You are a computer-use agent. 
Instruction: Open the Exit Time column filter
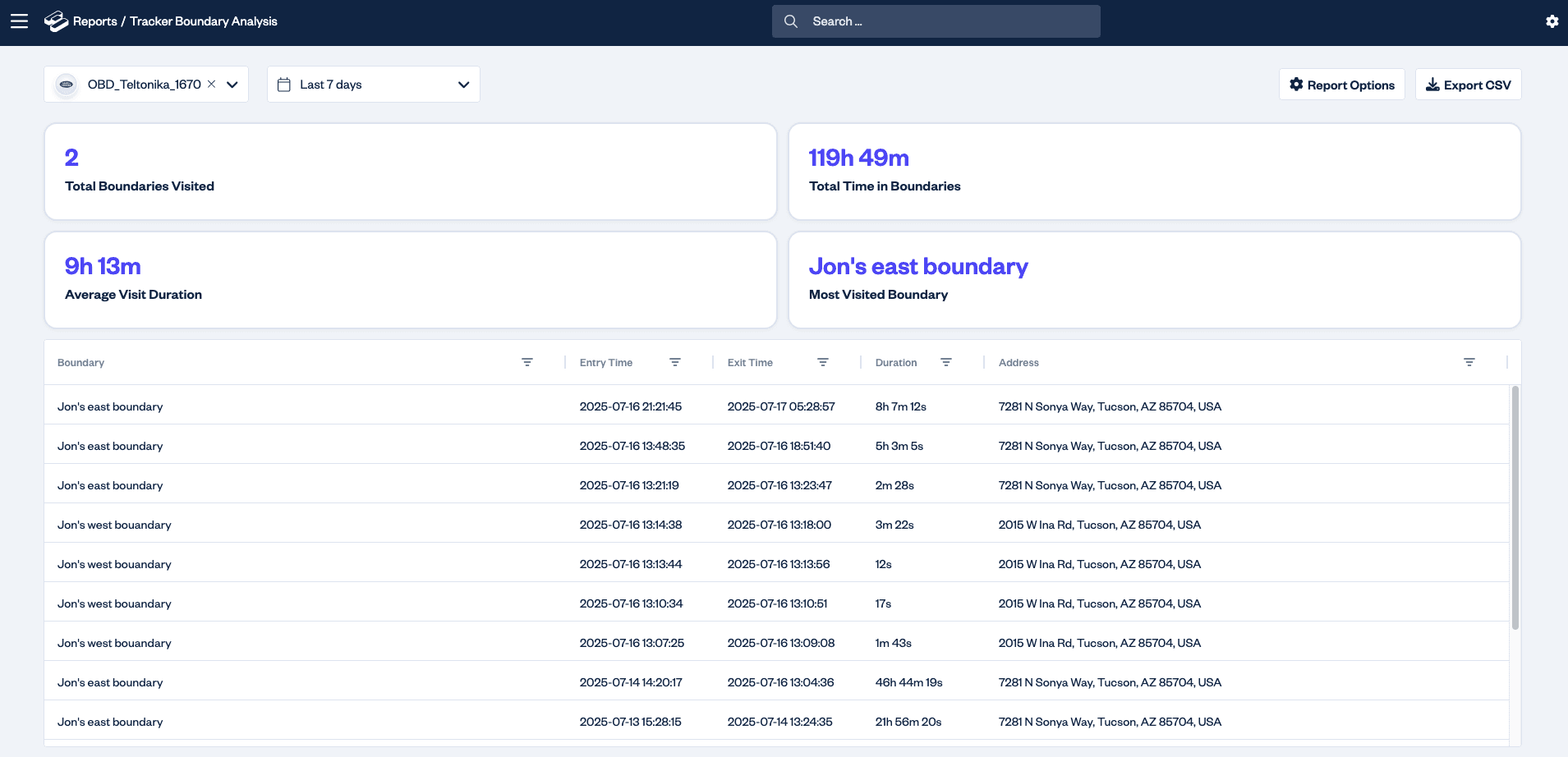pos(823,362)
